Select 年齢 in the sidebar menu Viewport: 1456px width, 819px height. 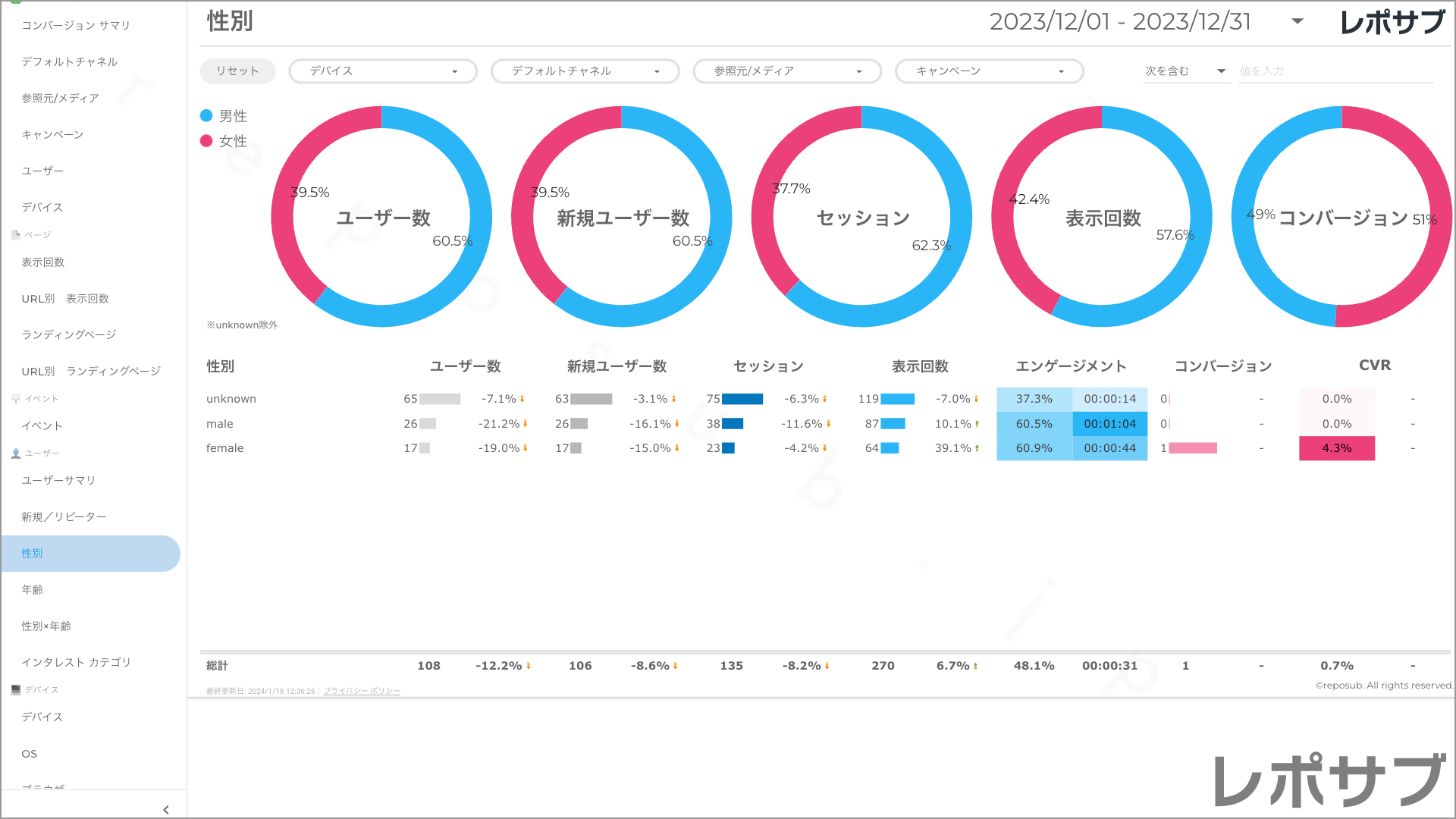pos(33,590)
